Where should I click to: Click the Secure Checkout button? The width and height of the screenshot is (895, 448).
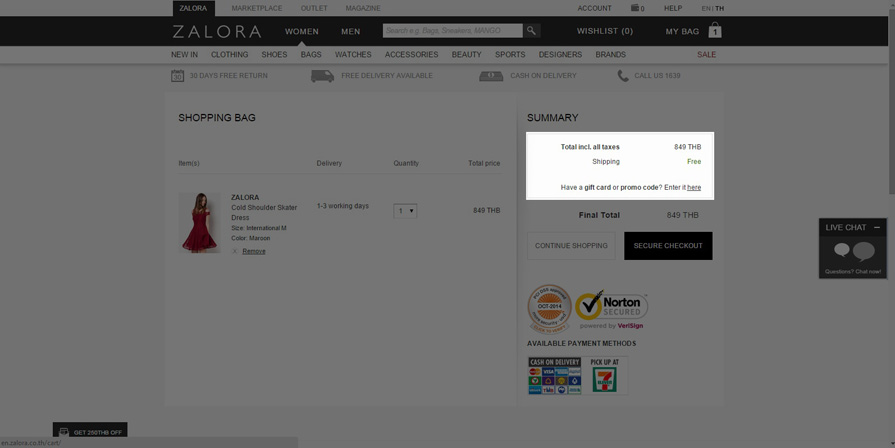click(668, 246)
